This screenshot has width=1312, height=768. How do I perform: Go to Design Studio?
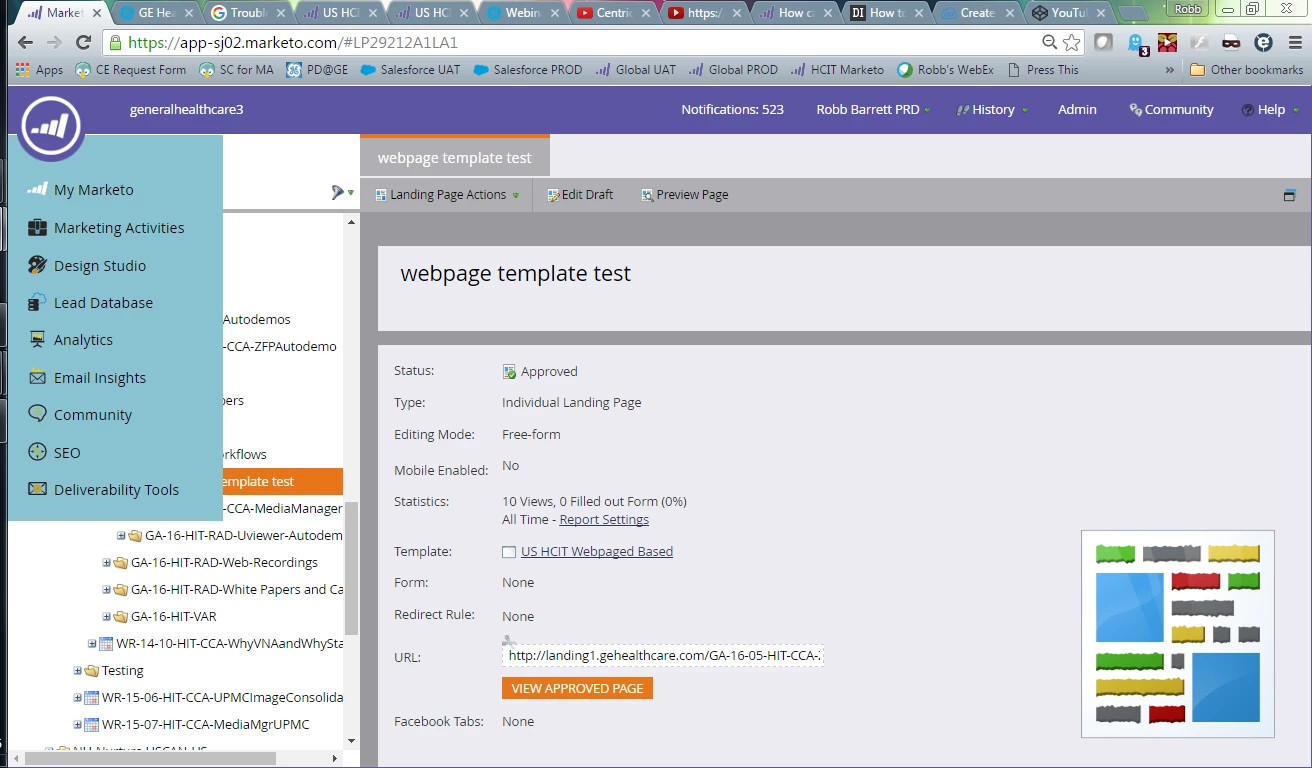point(100,266)
